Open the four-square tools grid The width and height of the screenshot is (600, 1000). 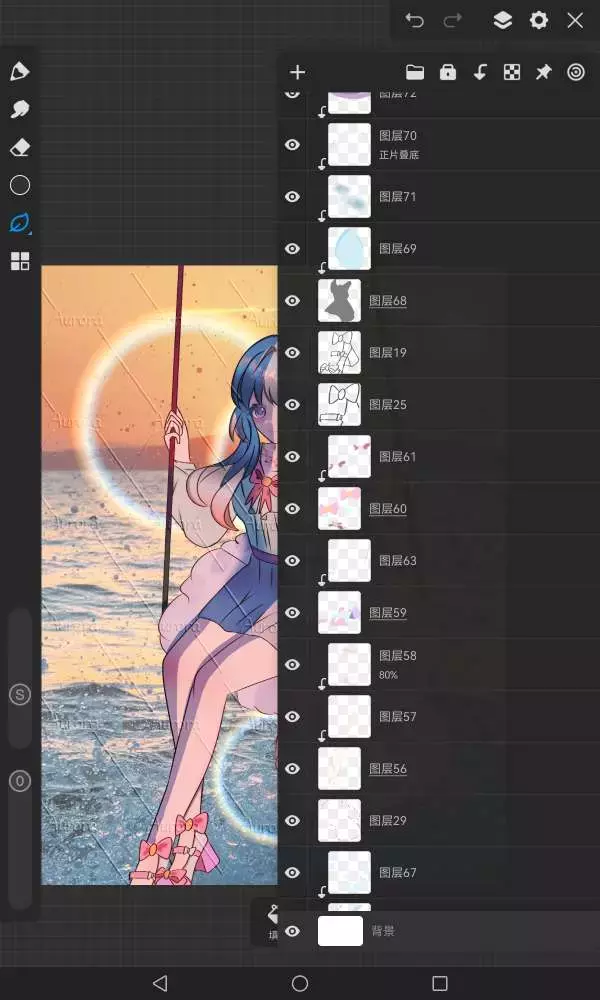(x=19, y=262)
